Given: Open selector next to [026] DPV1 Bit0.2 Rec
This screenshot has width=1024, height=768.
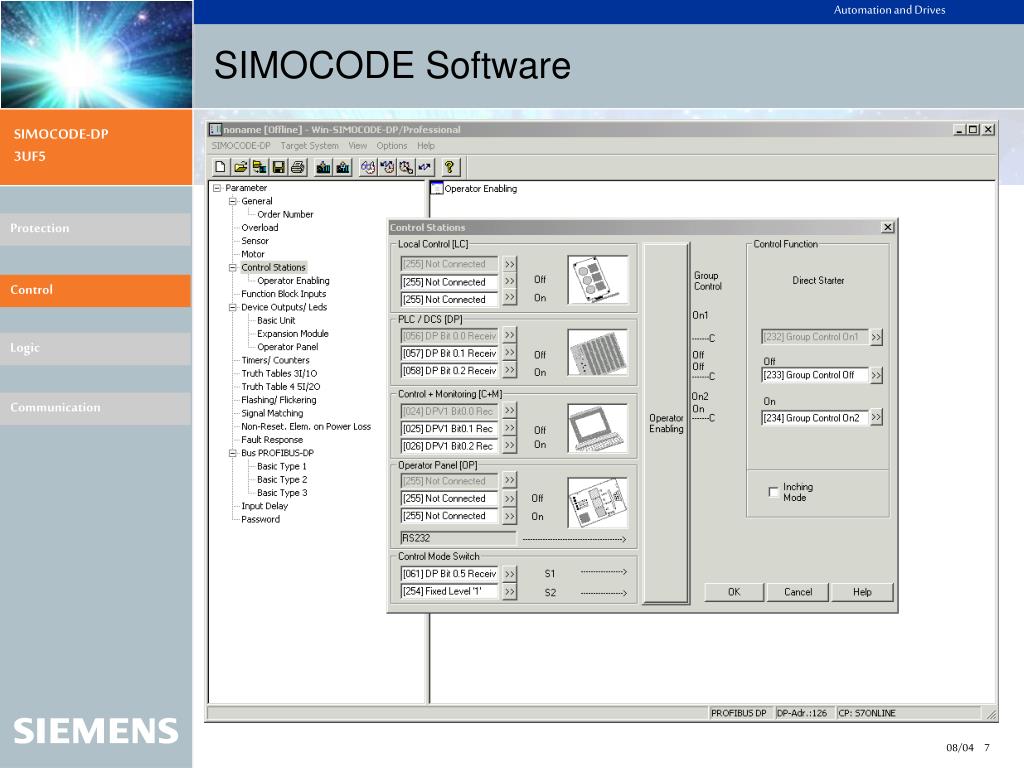Looking at the screenshot, I should [510, 445].
